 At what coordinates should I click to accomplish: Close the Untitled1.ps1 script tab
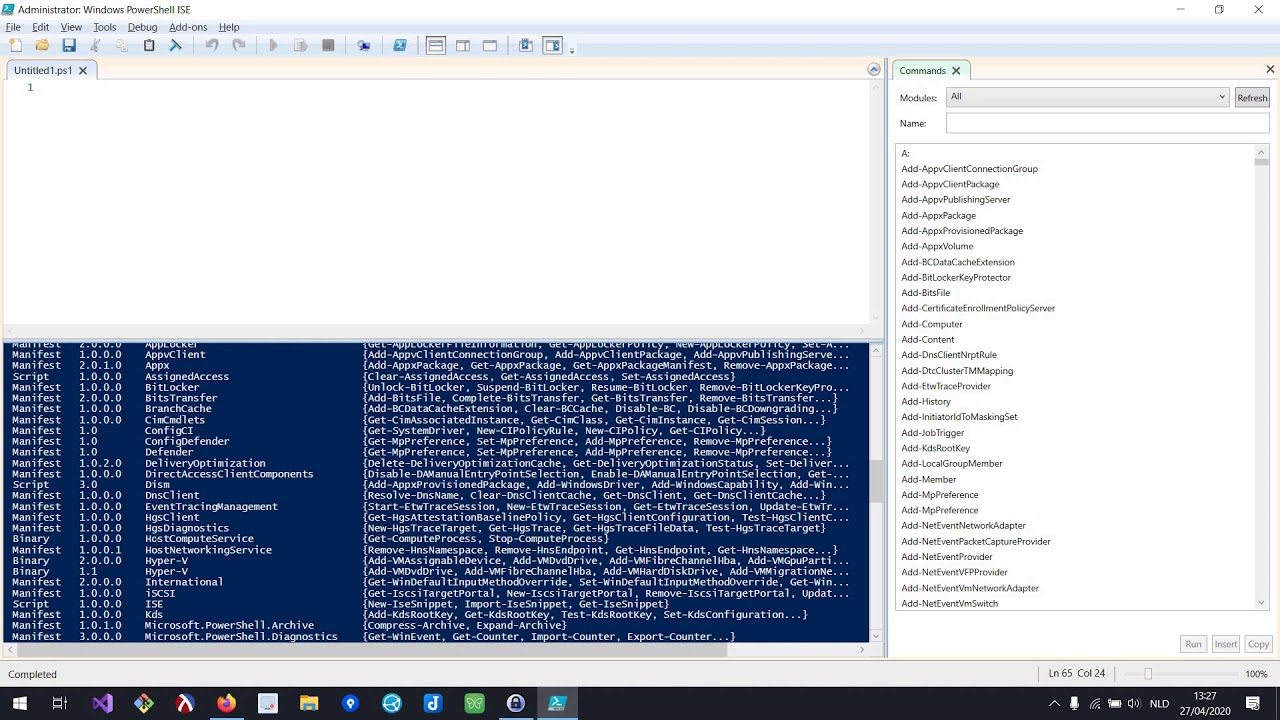click(x=83, y=70)
